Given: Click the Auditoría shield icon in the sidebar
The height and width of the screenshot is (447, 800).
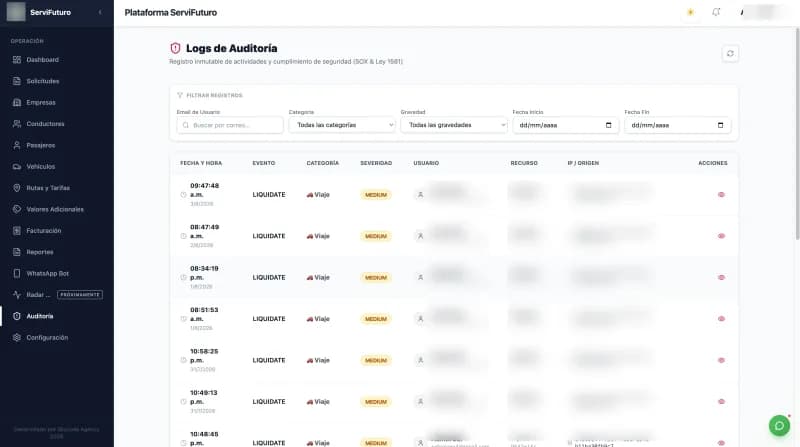Looking at the screenshot, I should (17, 316).
